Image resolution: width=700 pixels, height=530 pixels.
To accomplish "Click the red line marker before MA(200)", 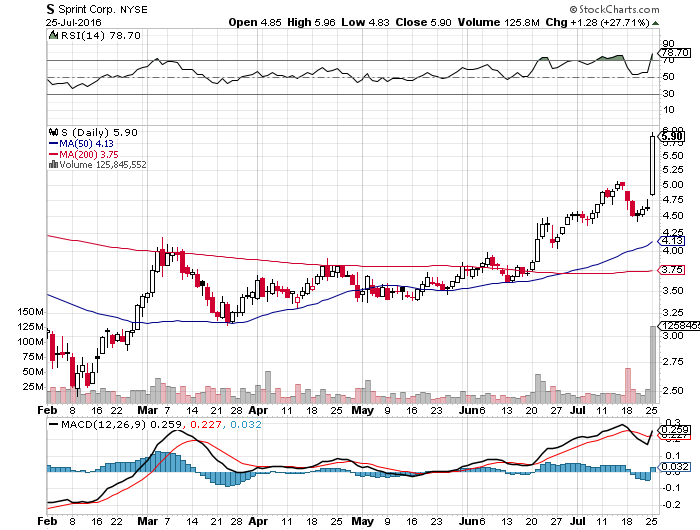I will pos(54,154).
